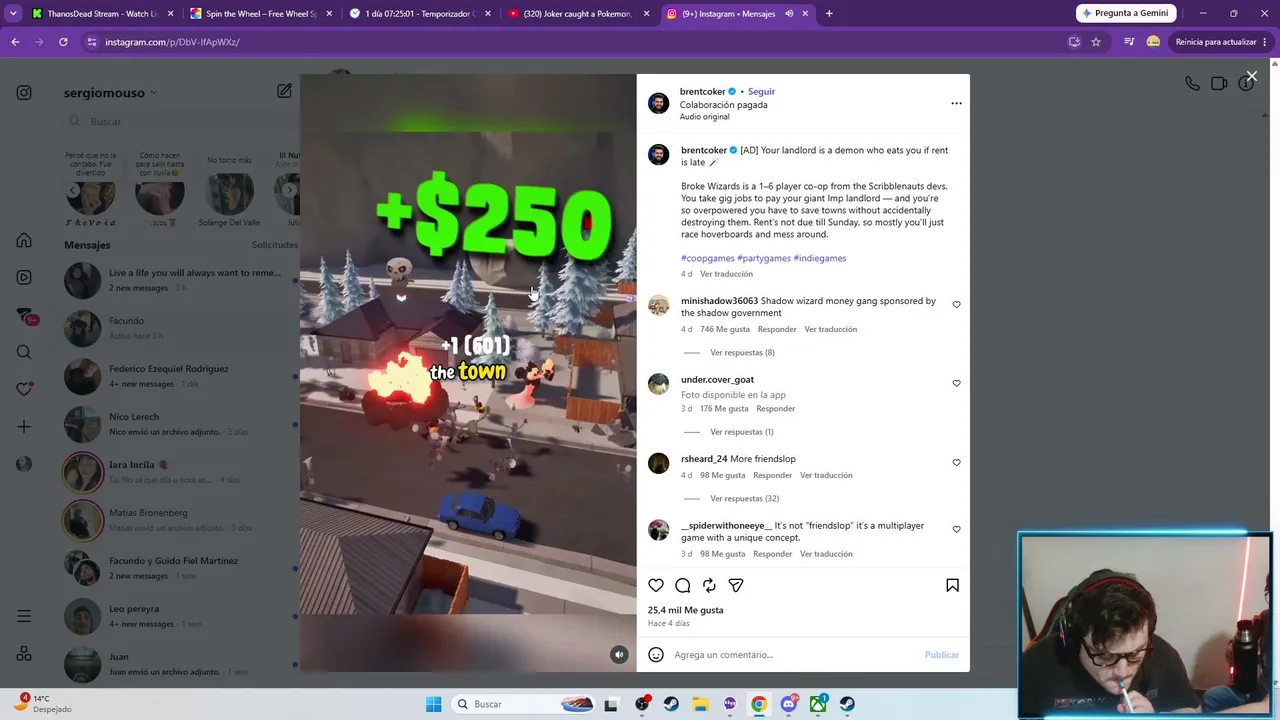Open the Meta apps grid icon in the sidebar
Image resolution: width=1280 pixels, height=720 pixels.
pos(24,654)
